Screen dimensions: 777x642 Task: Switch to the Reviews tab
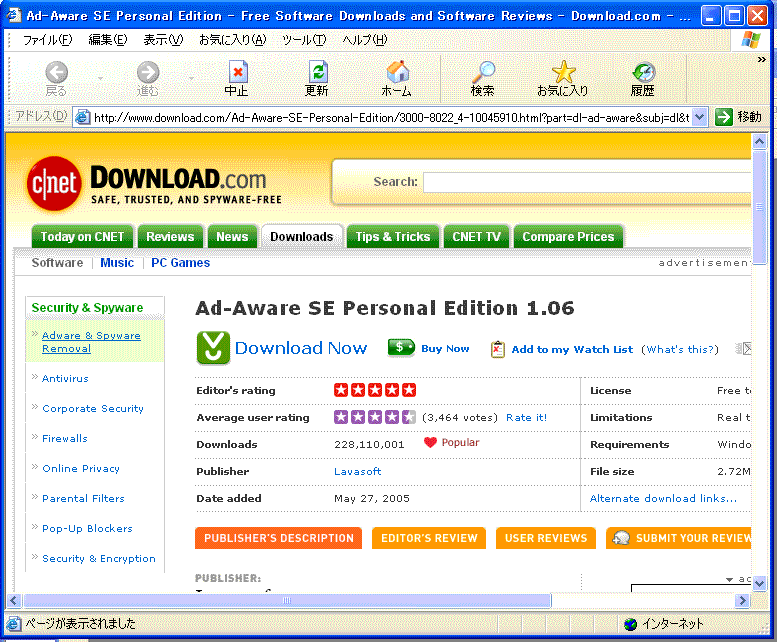(x=170, y=236)
